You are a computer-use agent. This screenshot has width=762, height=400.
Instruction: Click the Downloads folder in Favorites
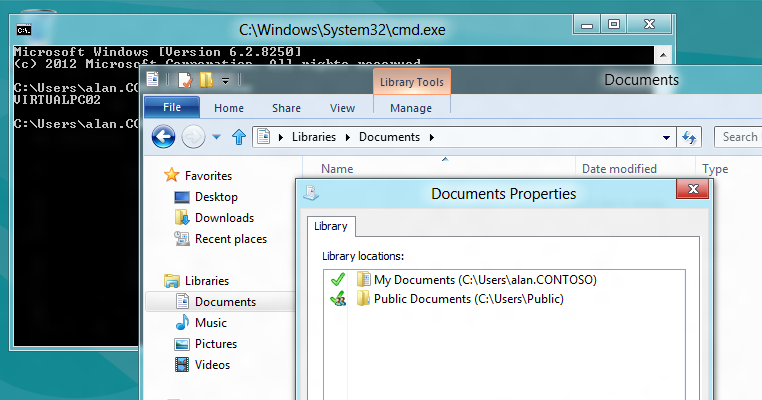223,218
